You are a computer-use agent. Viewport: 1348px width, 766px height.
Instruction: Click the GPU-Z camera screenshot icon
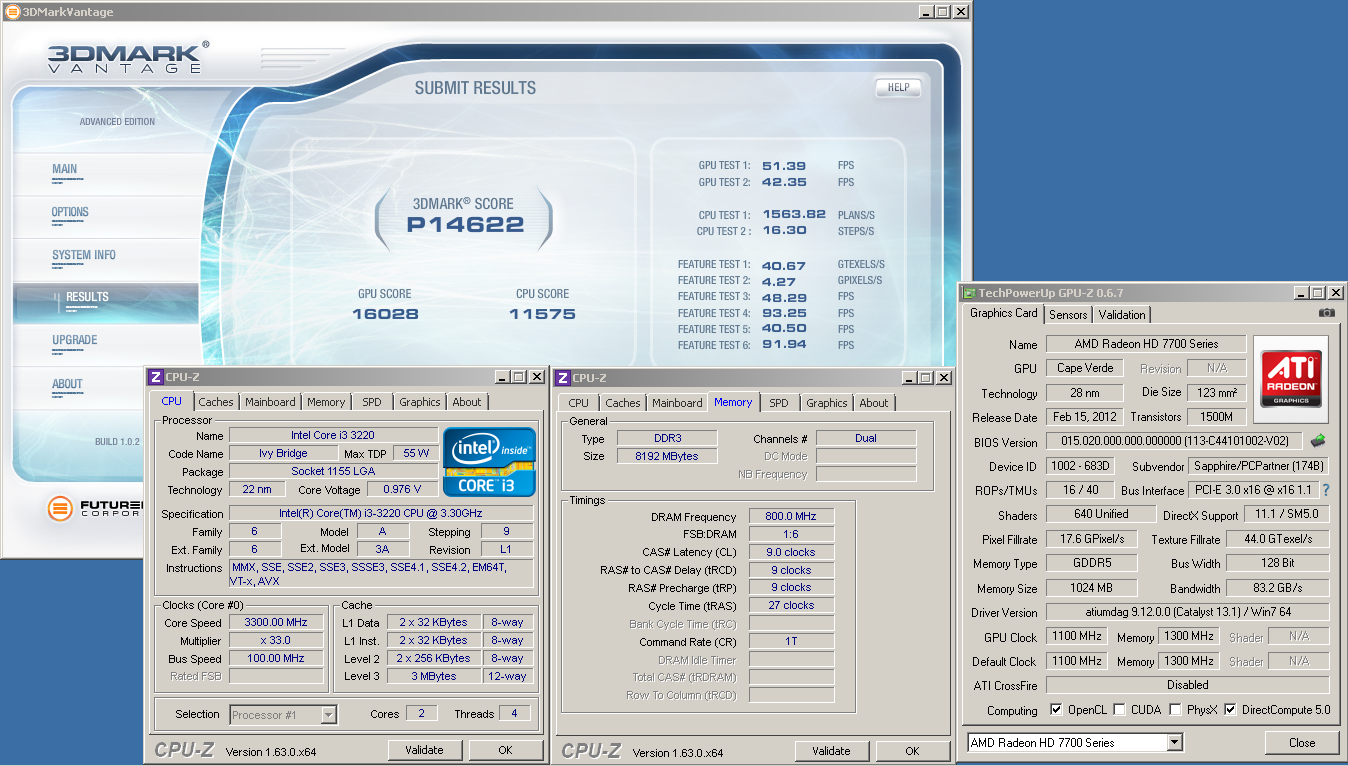(1326, 313)
